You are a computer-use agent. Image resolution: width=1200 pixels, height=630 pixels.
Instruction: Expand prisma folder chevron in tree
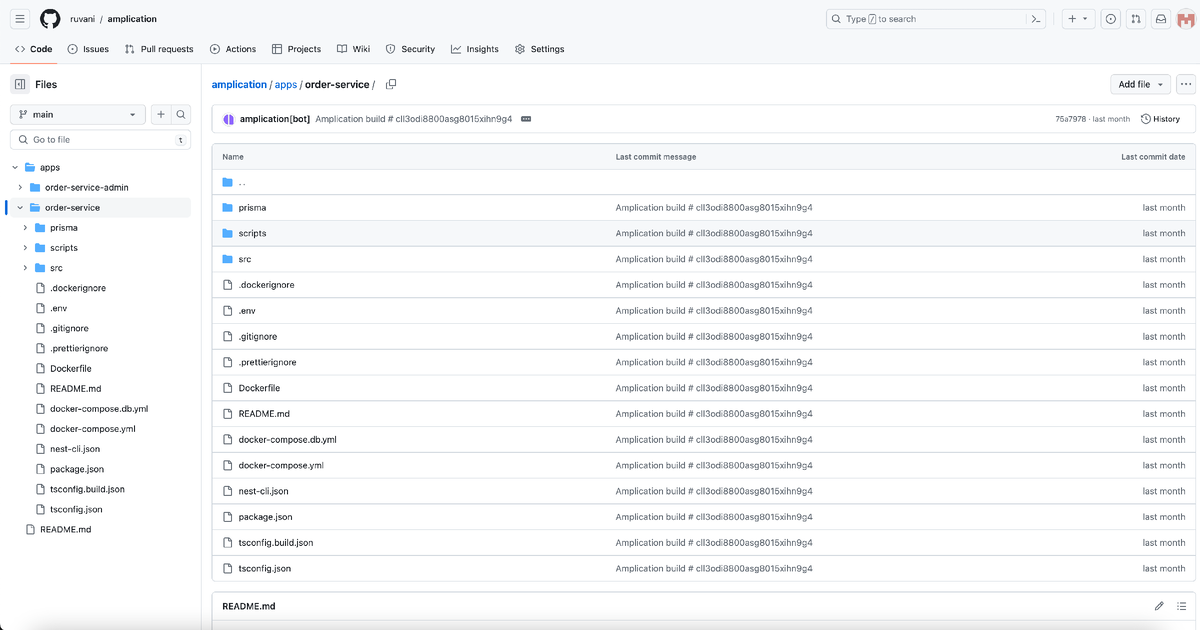26,228
